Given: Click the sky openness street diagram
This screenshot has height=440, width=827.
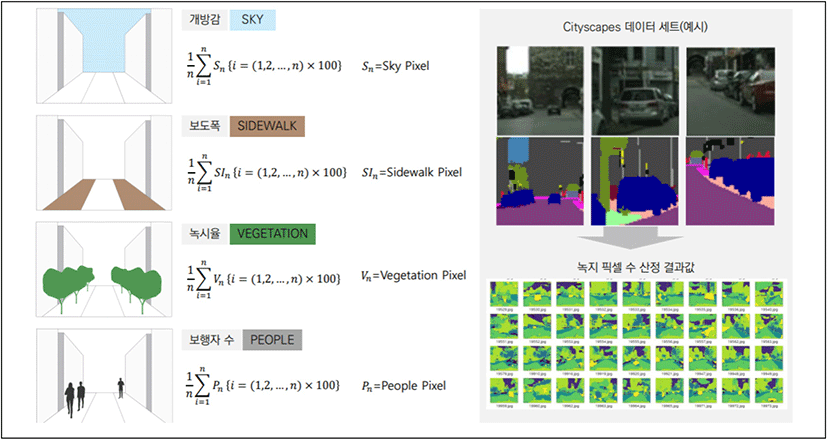Looking at the screenshot, I should pyautogui.click(x=104, y=56).
